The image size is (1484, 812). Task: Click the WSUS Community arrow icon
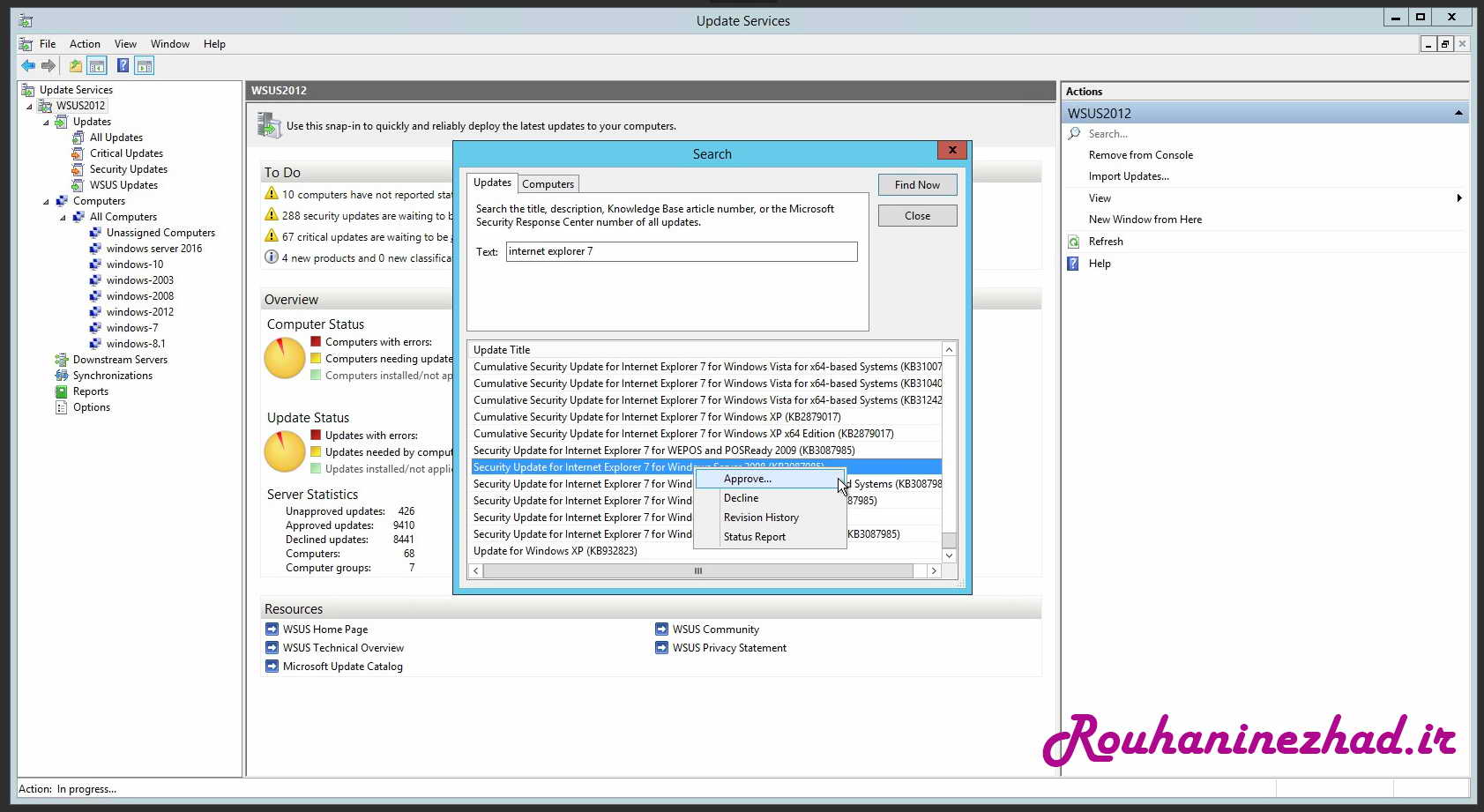(x=661, y=629)
